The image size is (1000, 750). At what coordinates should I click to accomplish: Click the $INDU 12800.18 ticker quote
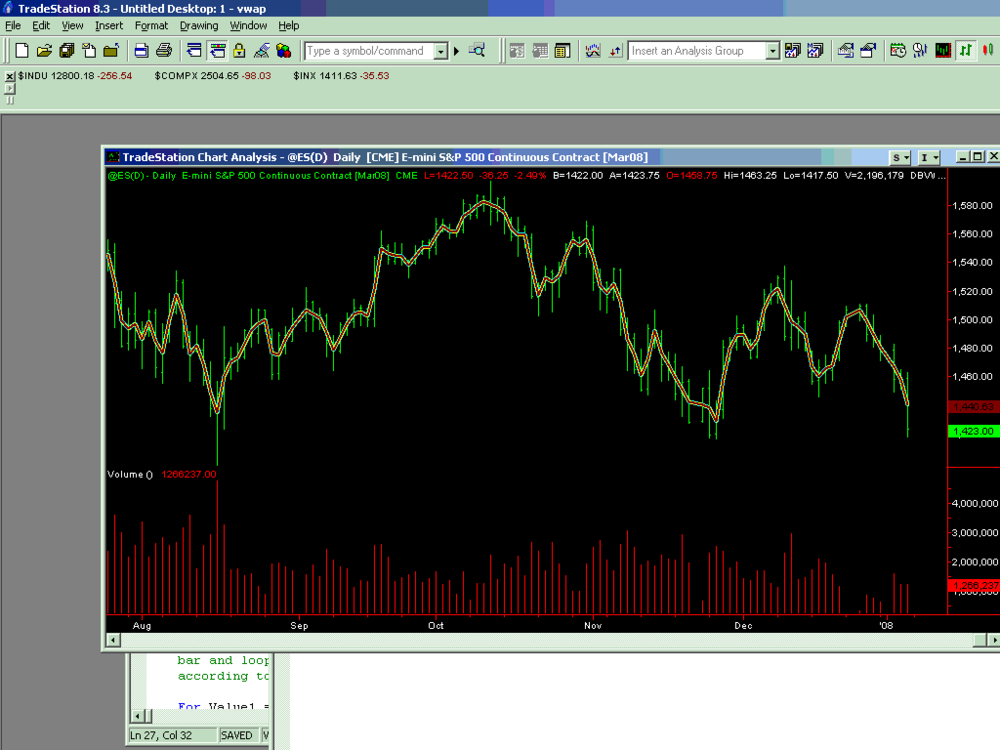(x=75, y=75)
